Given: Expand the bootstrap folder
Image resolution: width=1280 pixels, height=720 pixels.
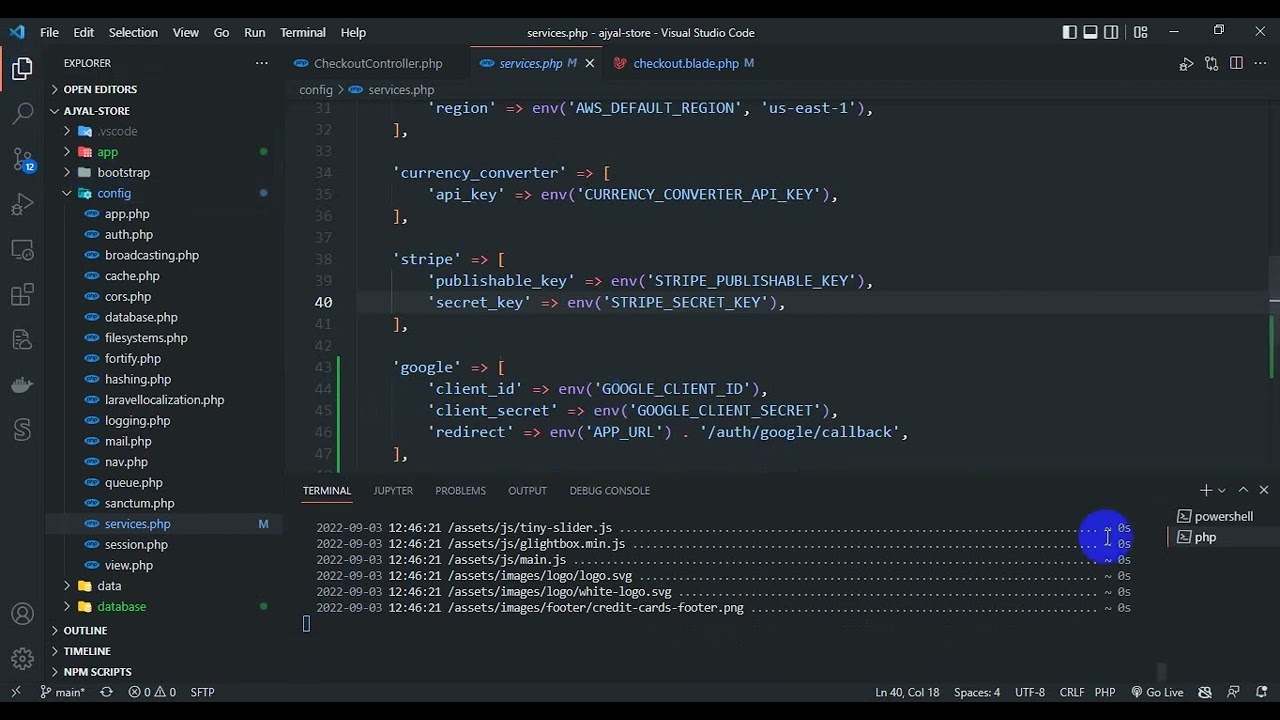Looking at the screenshot, I should (x=123, y=172).
